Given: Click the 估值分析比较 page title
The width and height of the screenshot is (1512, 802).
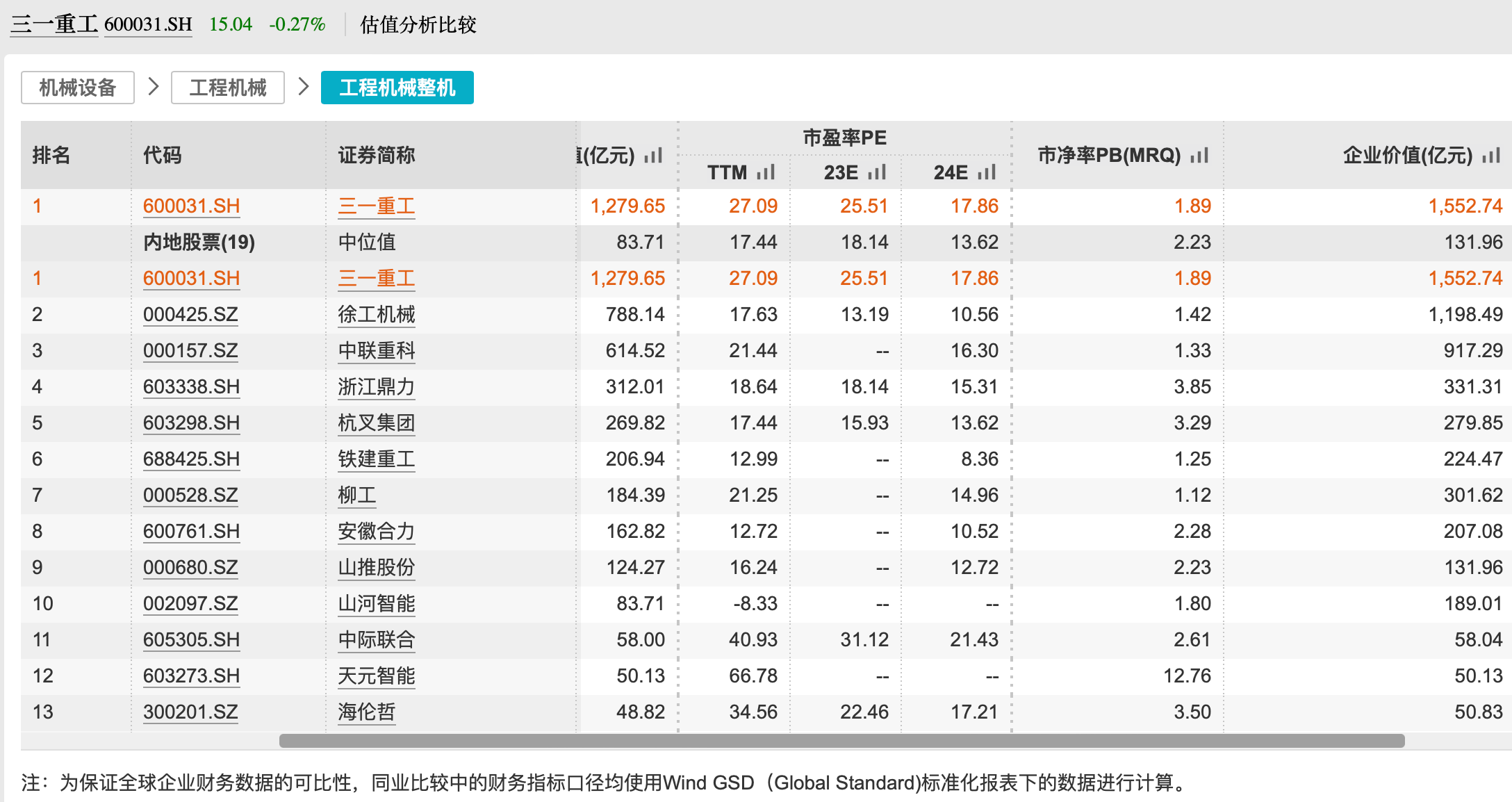Looking at the screenshot, I should tap(418, 25).
